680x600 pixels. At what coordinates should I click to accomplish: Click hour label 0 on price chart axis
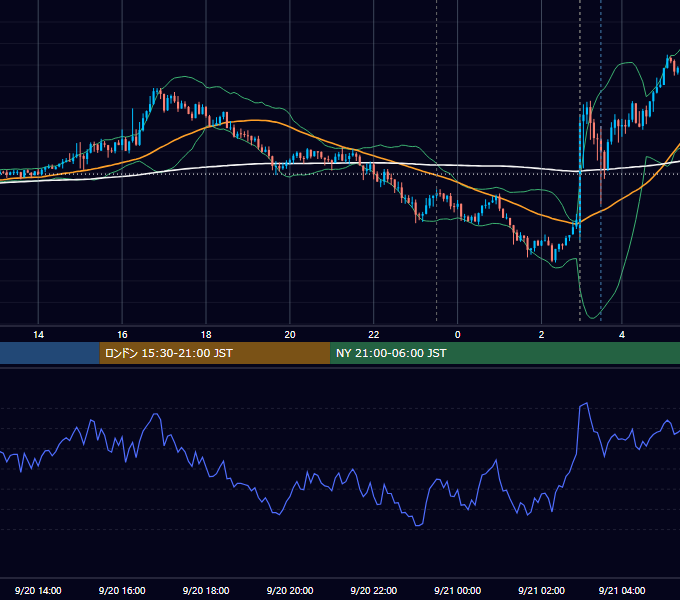458,335
